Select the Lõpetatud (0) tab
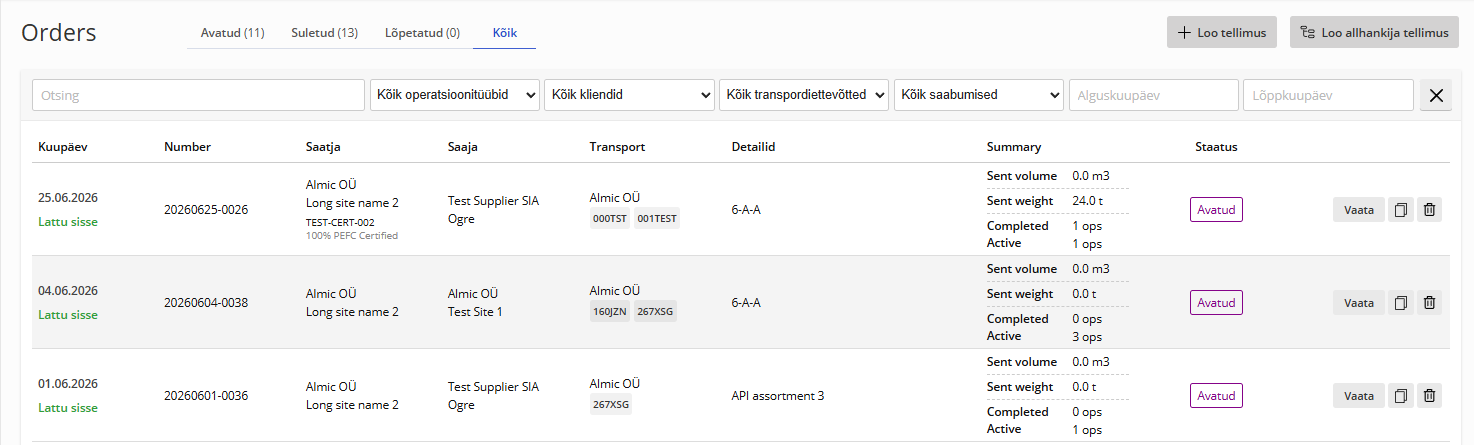The width and height of the screenshot is (1474, 445). click(x=422, y=33)
